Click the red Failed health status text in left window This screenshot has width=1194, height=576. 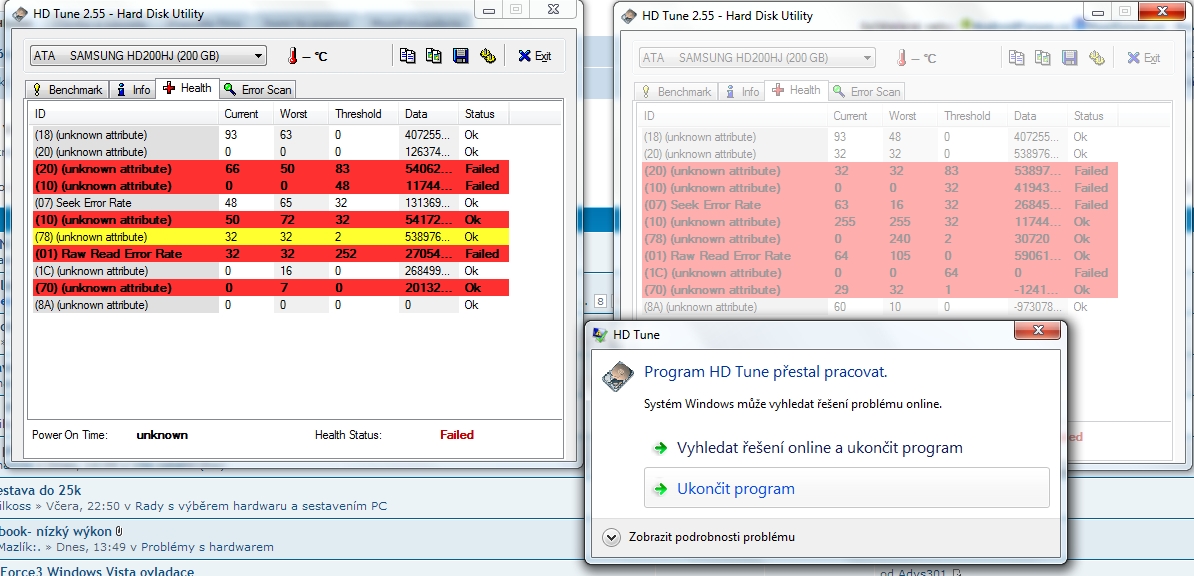click(x=457, y=435)
